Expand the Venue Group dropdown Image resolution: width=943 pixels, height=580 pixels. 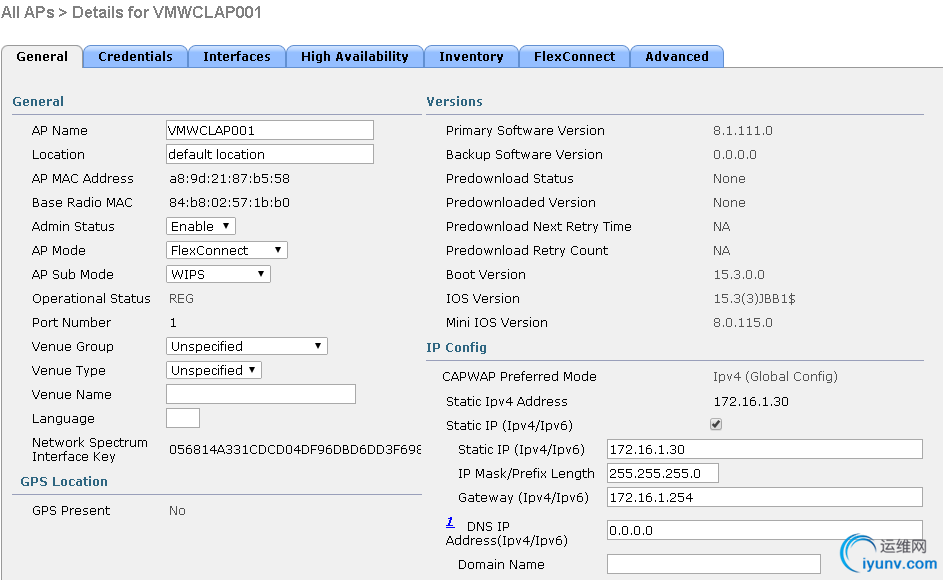pos(247,347)
